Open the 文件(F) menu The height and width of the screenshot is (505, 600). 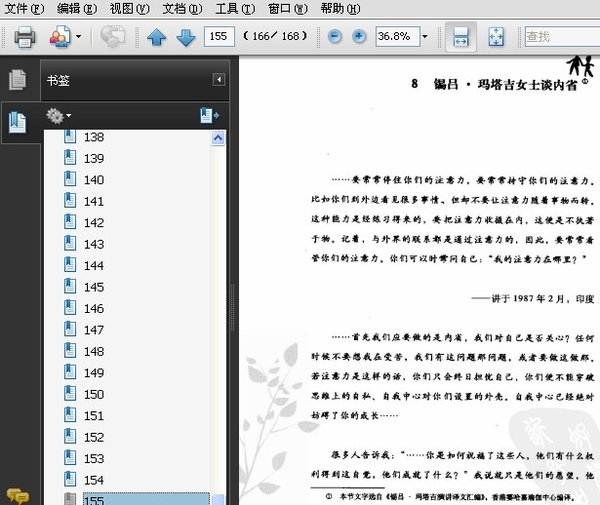click(x=24, y=8)
